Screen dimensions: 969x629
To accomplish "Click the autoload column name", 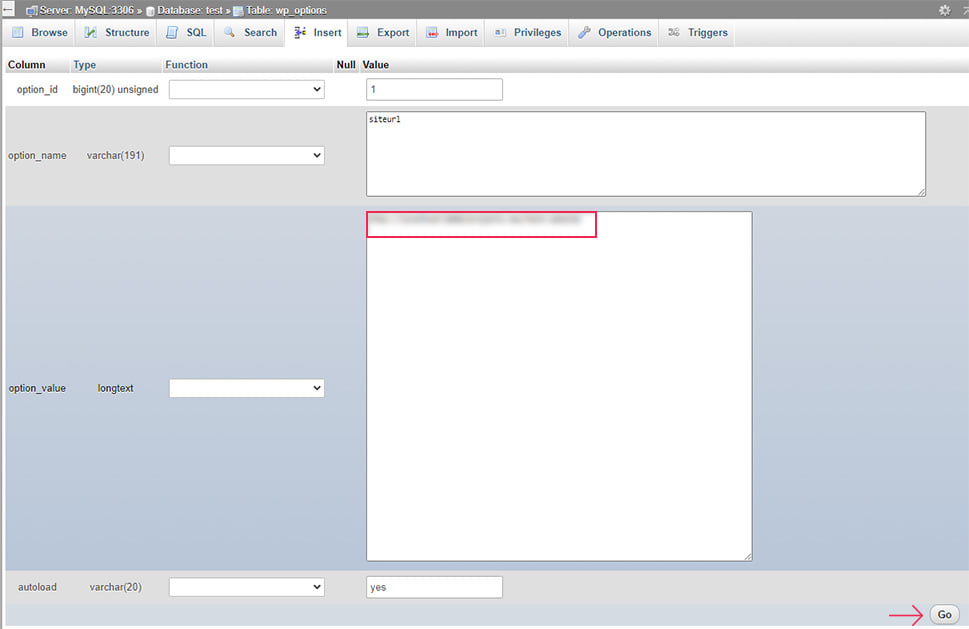I will [x=37, y=587].
